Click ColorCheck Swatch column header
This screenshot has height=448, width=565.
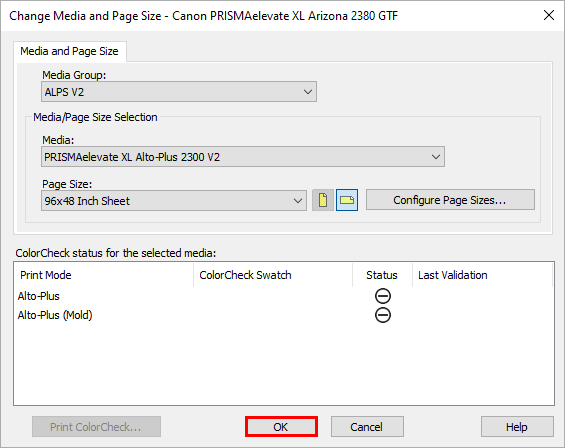273,275
